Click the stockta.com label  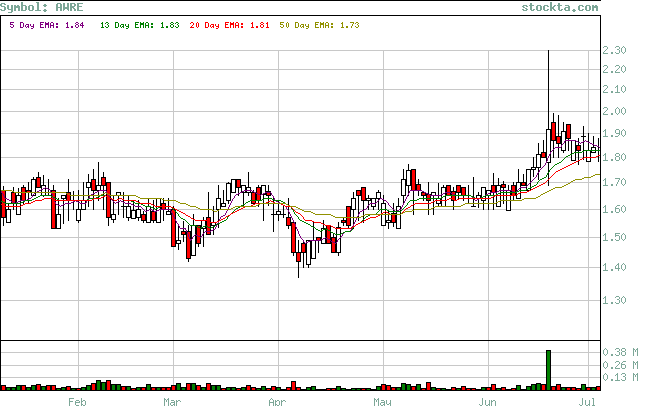[560, 7]
